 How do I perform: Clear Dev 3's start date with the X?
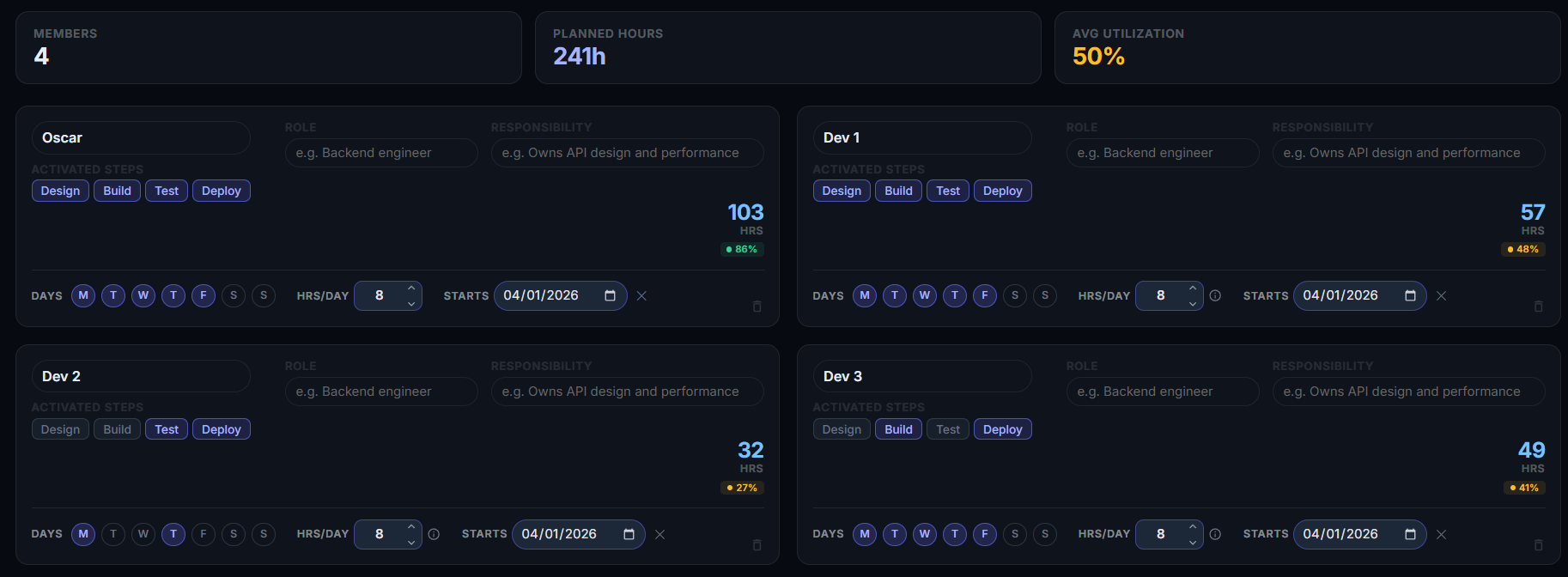click(x=1442, y=535)
